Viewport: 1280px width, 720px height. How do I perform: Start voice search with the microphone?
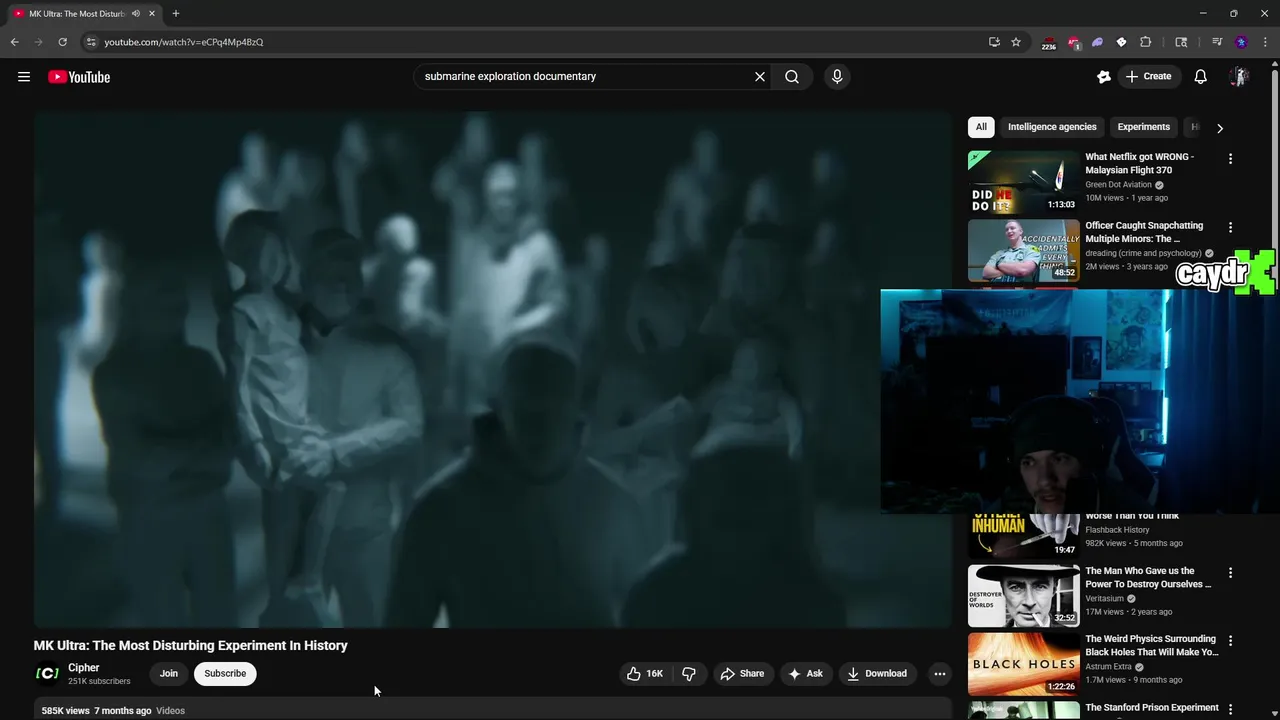pyautogui.click(x=837, y=76)
